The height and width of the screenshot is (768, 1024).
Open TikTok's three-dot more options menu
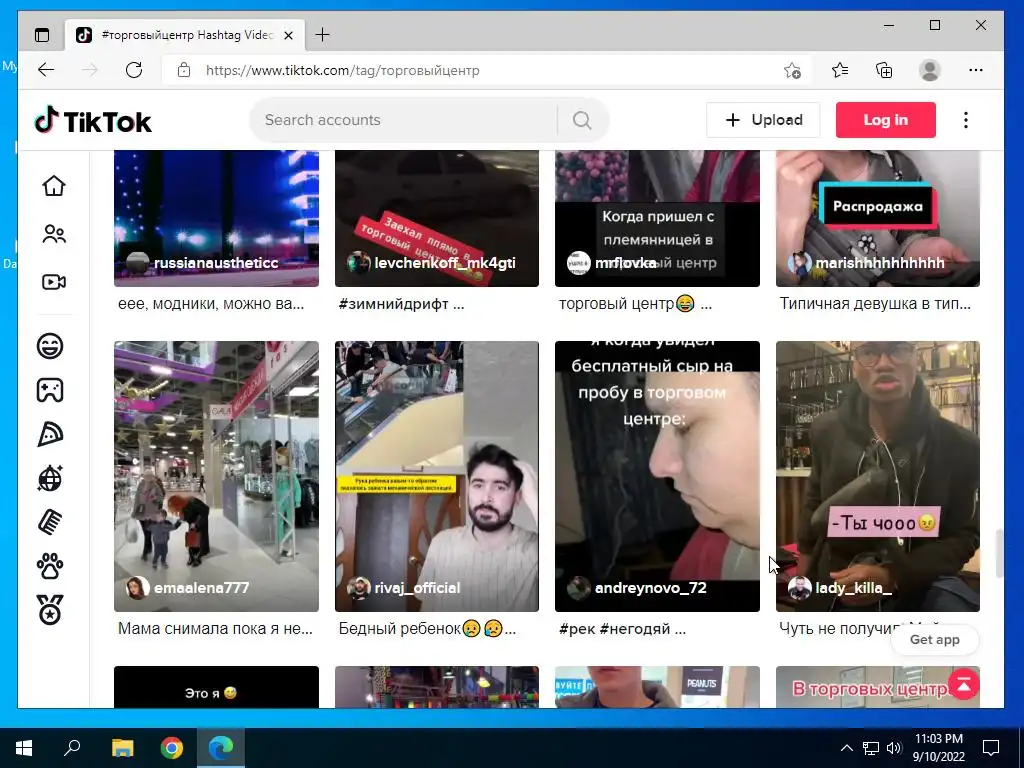coord(966,120)
